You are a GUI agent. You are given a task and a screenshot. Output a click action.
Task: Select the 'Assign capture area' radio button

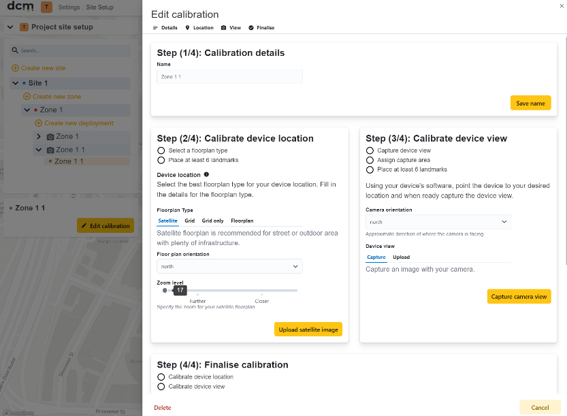pyautogui.click(x=370, y=160)
